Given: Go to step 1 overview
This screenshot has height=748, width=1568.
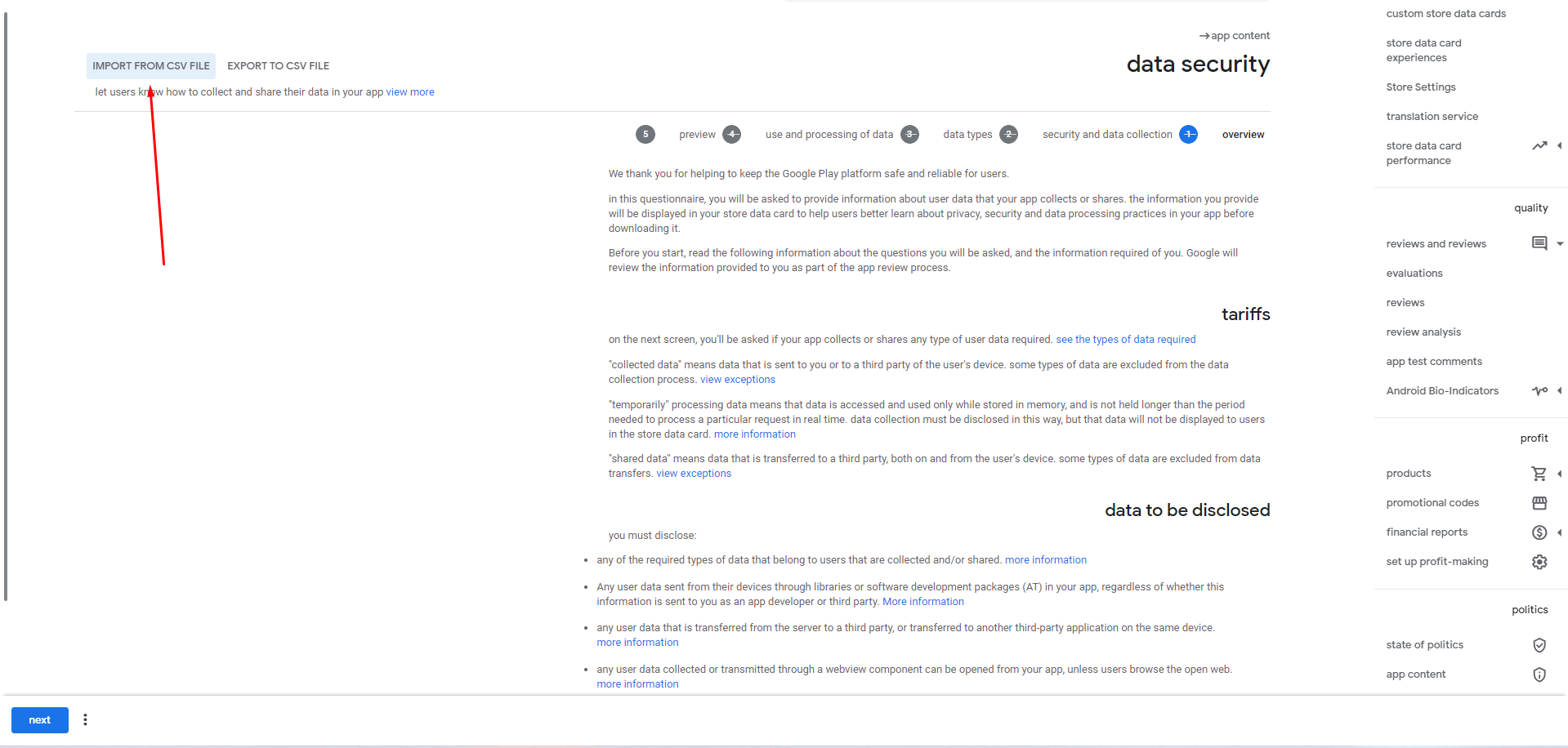Looking at the screenshot, I should pos(1222,135).
